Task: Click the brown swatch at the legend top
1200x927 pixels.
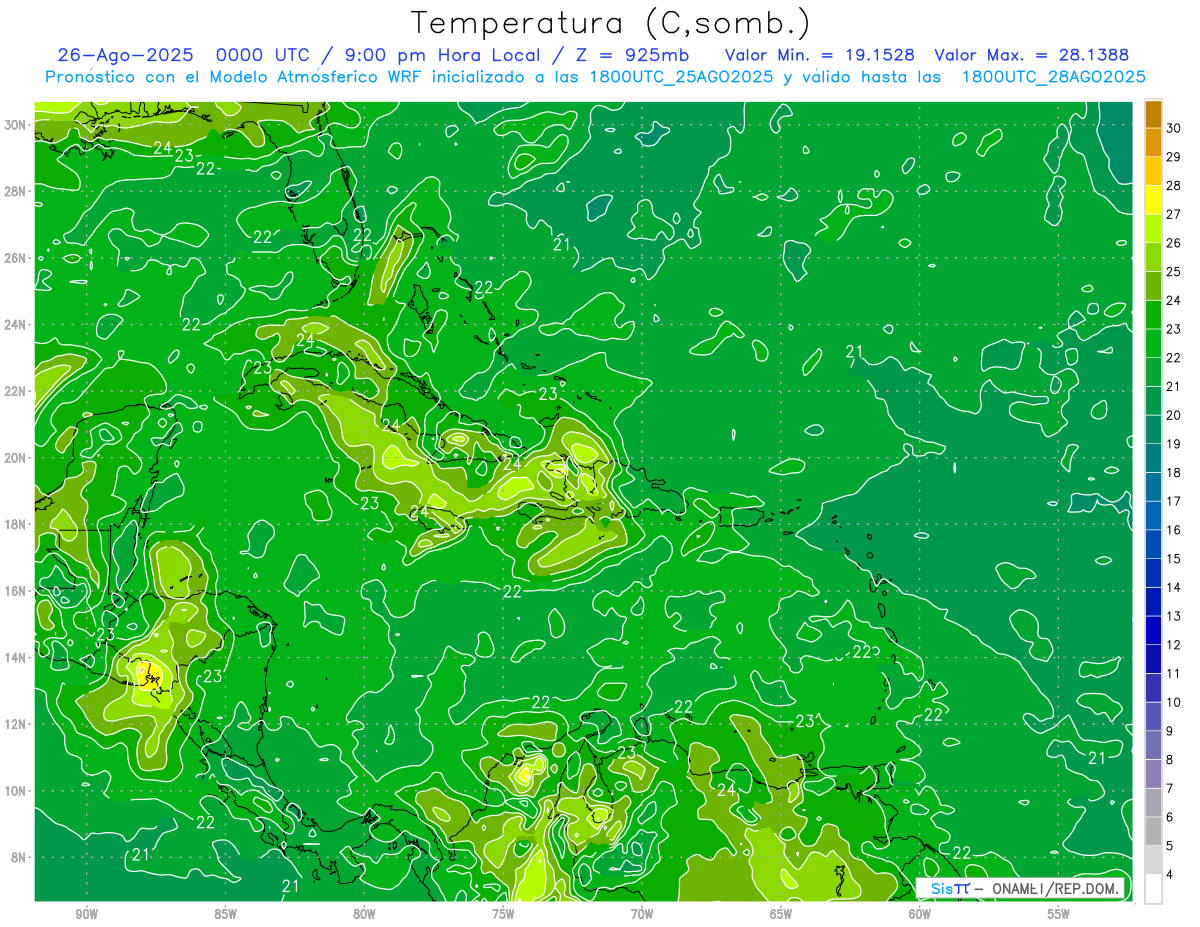Action: click(1153, 114)
